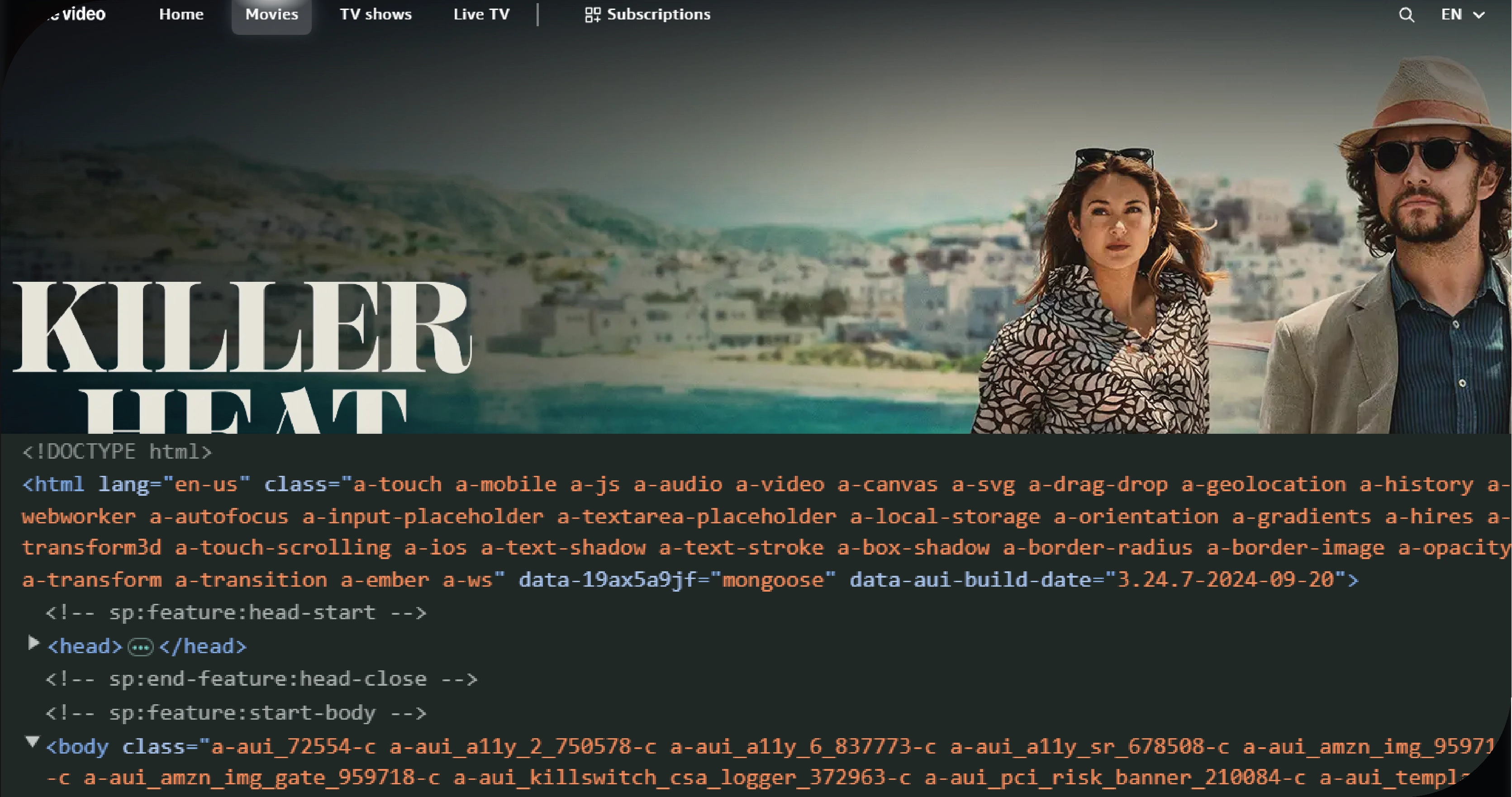Click the search magnifier icon
The width and height of the screenshot is (1512, 797).
tap(1406, 14)
